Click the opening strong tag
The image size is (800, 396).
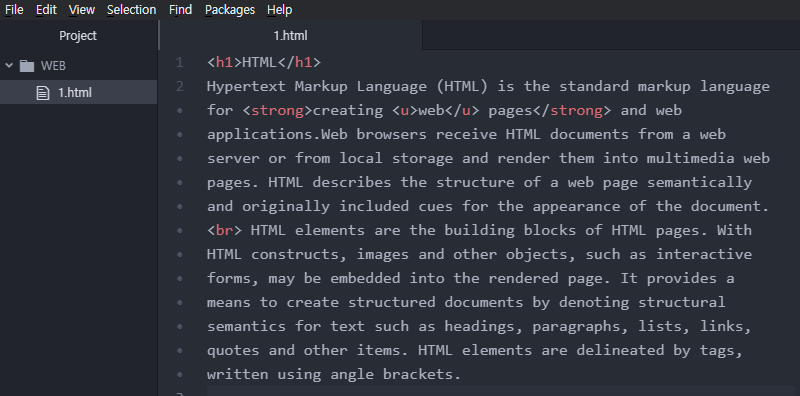click(277, 111)
